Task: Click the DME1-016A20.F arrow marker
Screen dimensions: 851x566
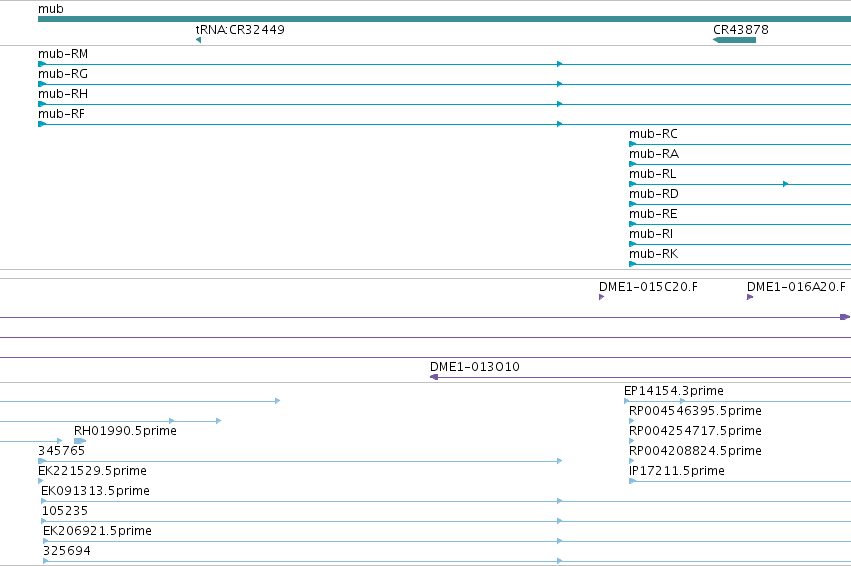Action: [750, 297]
